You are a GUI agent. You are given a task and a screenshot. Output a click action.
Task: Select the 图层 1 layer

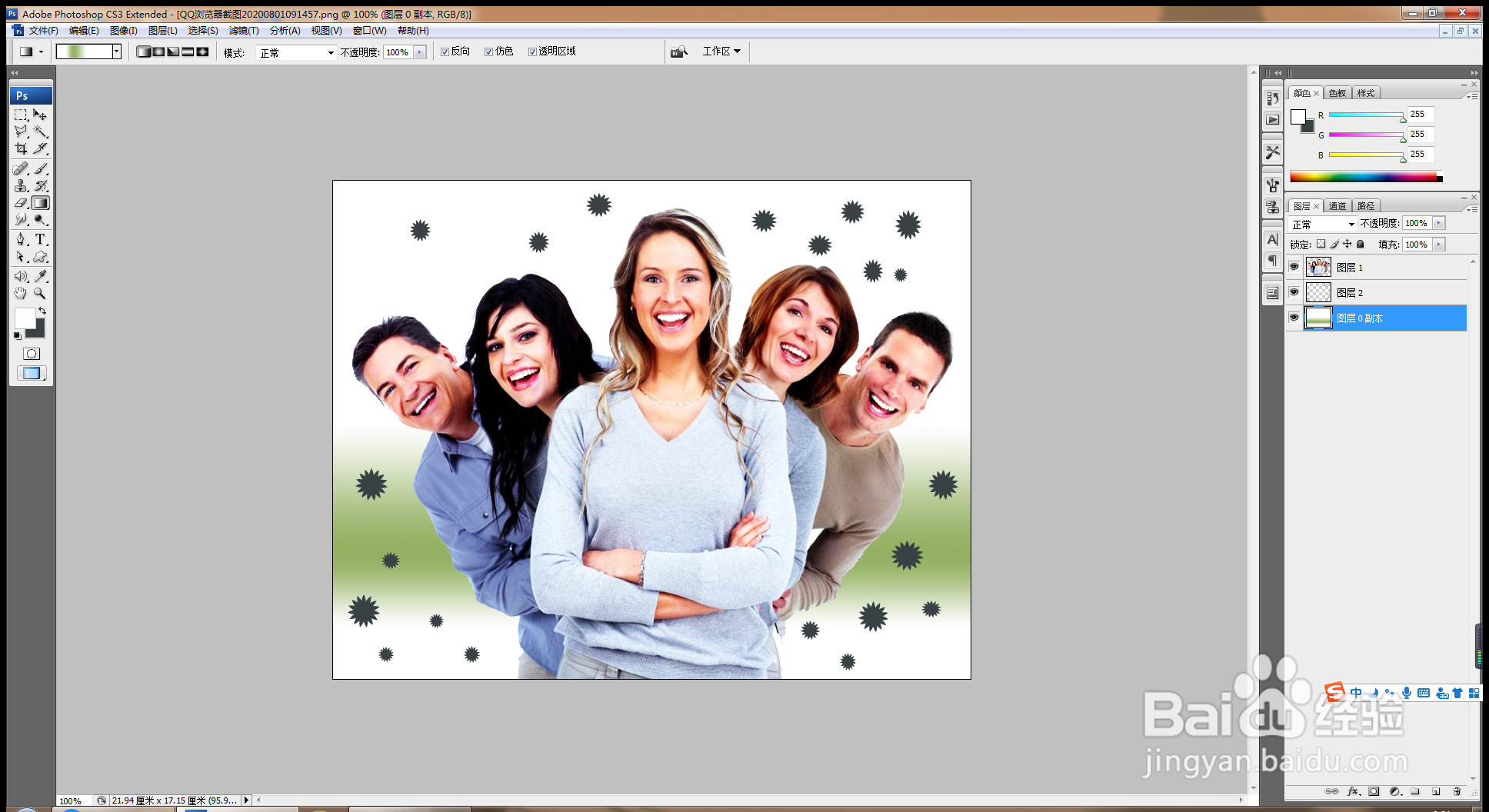(x=1384, y=267)
